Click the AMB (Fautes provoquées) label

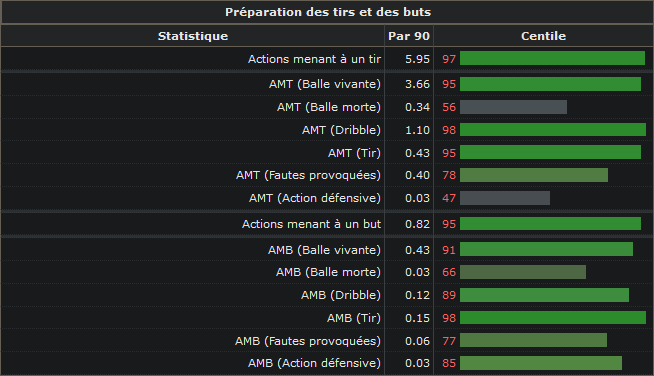point(308,341)
